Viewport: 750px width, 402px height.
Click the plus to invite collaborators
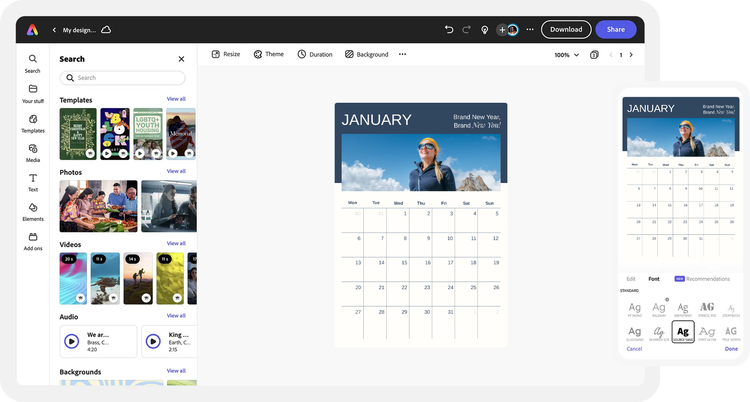pos(502,30)
